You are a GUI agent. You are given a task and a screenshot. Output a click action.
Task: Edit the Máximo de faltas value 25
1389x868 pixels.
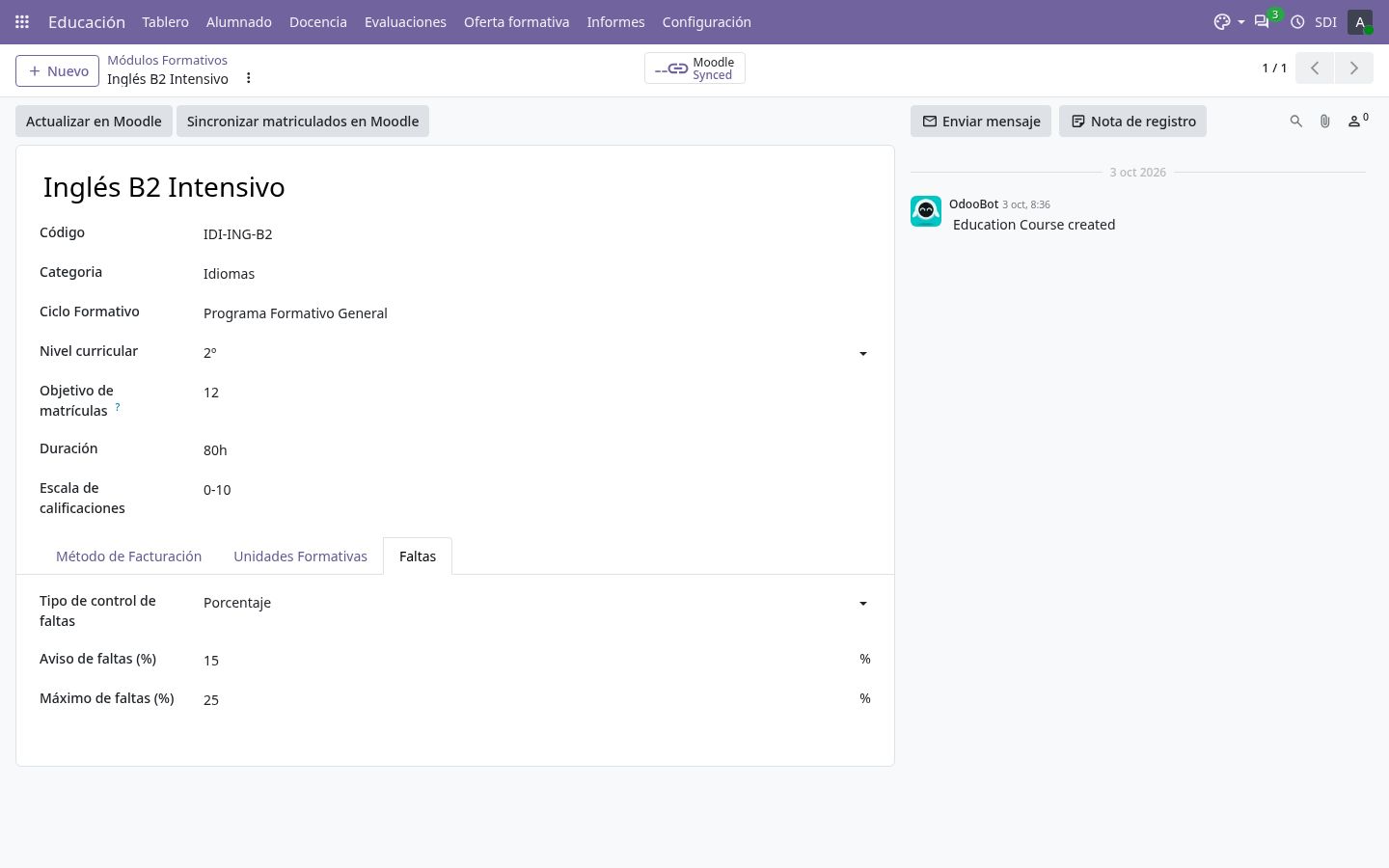[526, 700]
